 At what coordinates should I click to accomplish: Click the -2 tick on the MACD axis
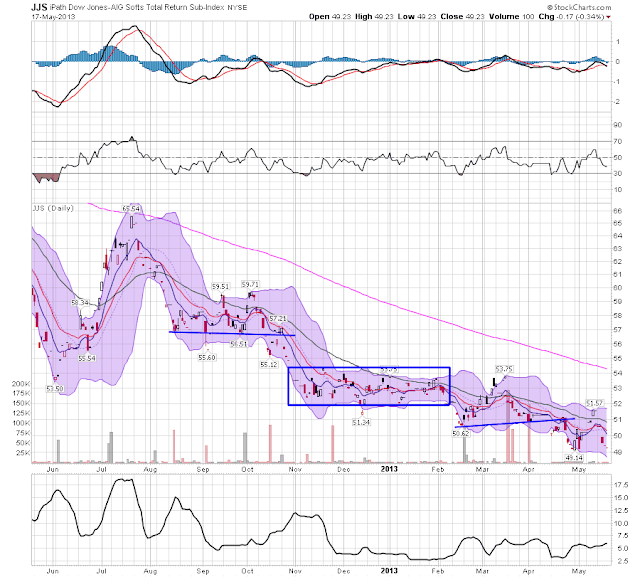point(618,102)
